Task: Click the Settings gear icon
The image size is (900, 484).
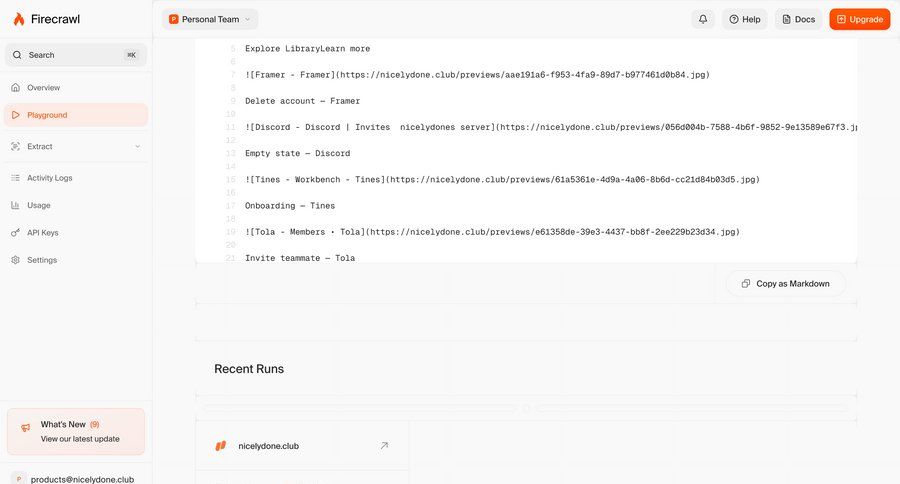Action: click(x=16, y=260)
